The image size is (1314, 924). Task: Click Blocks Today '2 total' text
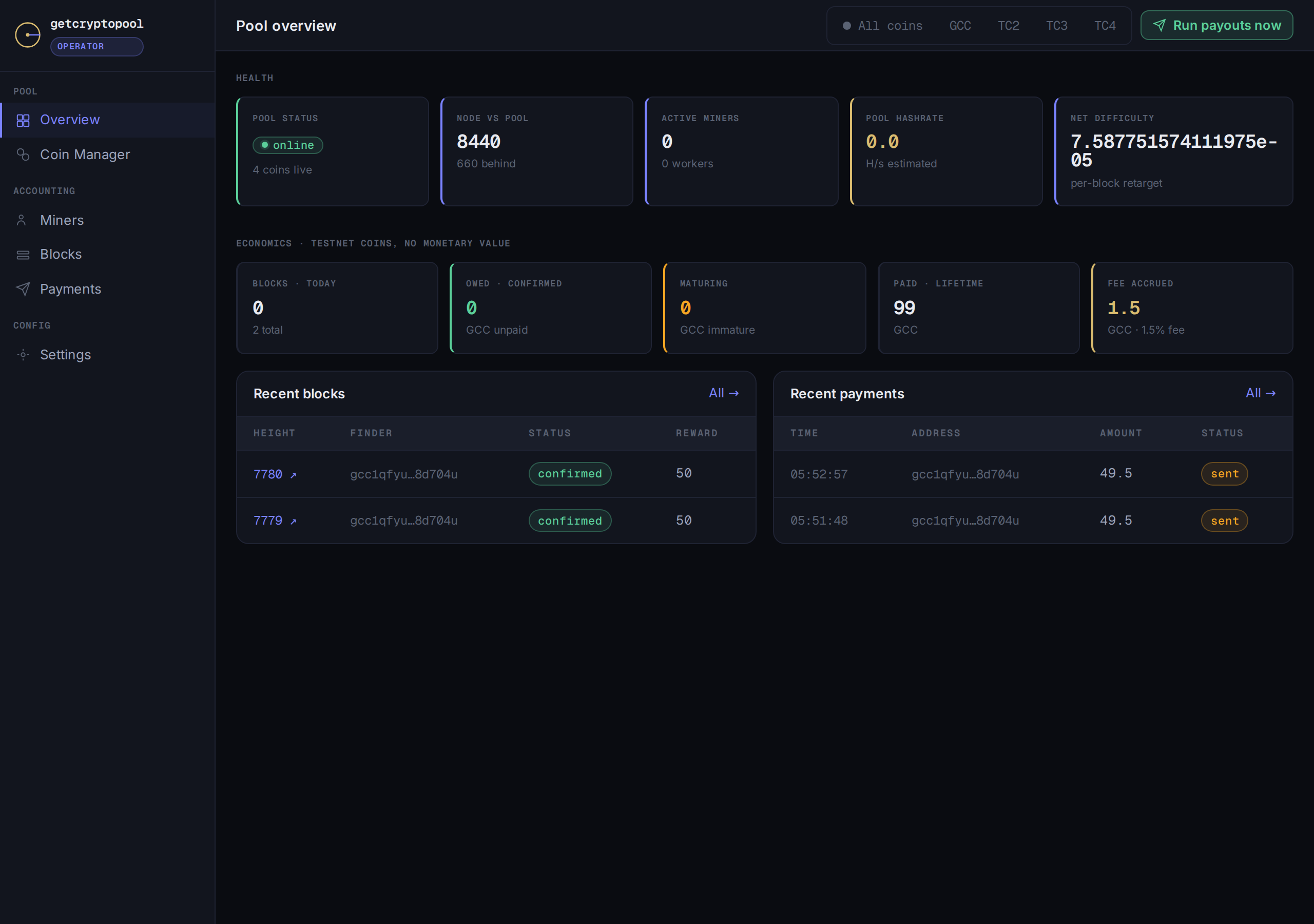tap(268, 330)
